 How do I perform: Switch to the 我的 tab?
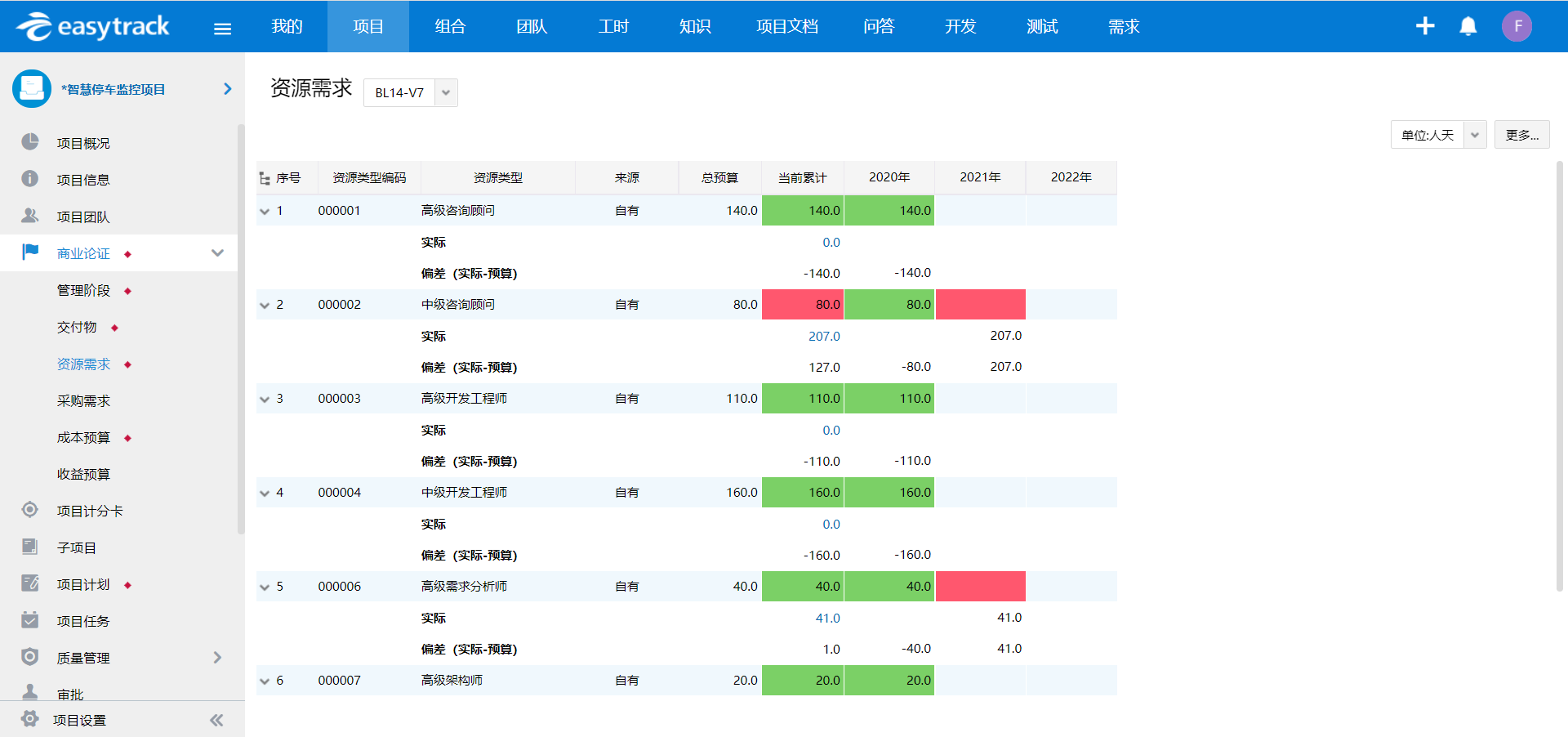click(x=287, y=26)
